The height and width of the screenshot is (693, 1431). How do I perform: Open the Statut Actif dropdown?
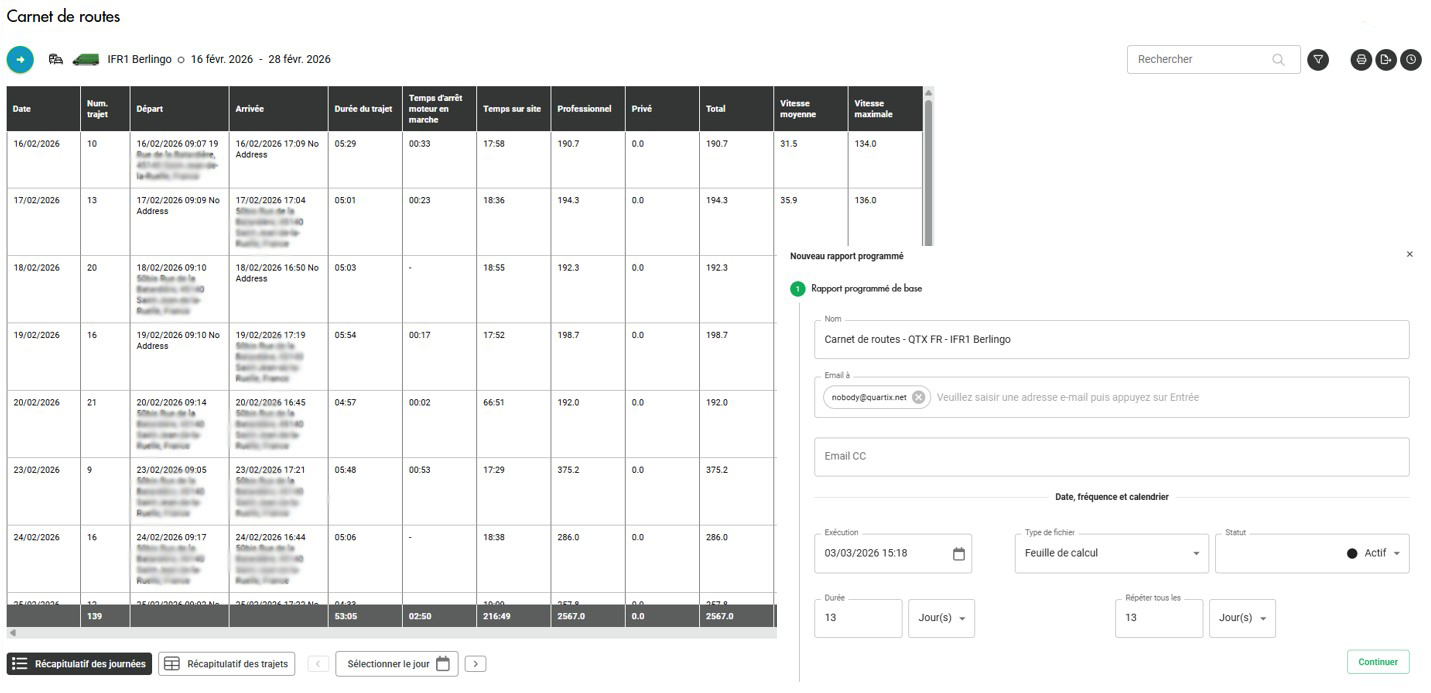(1396, 554)
